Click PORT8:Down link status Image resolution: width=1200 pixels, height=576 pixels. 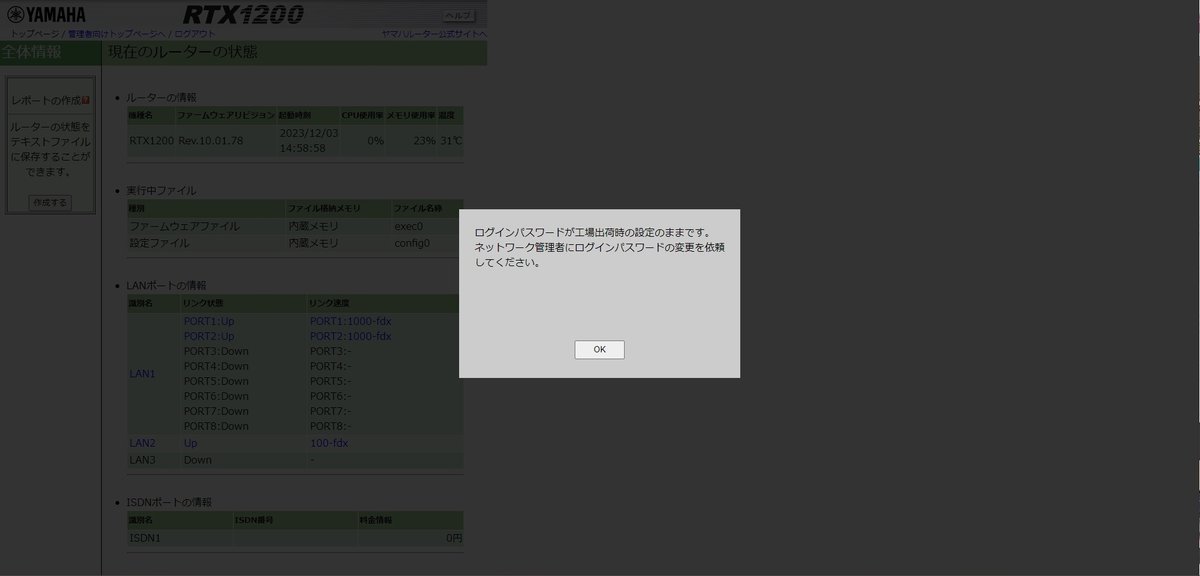216,427
